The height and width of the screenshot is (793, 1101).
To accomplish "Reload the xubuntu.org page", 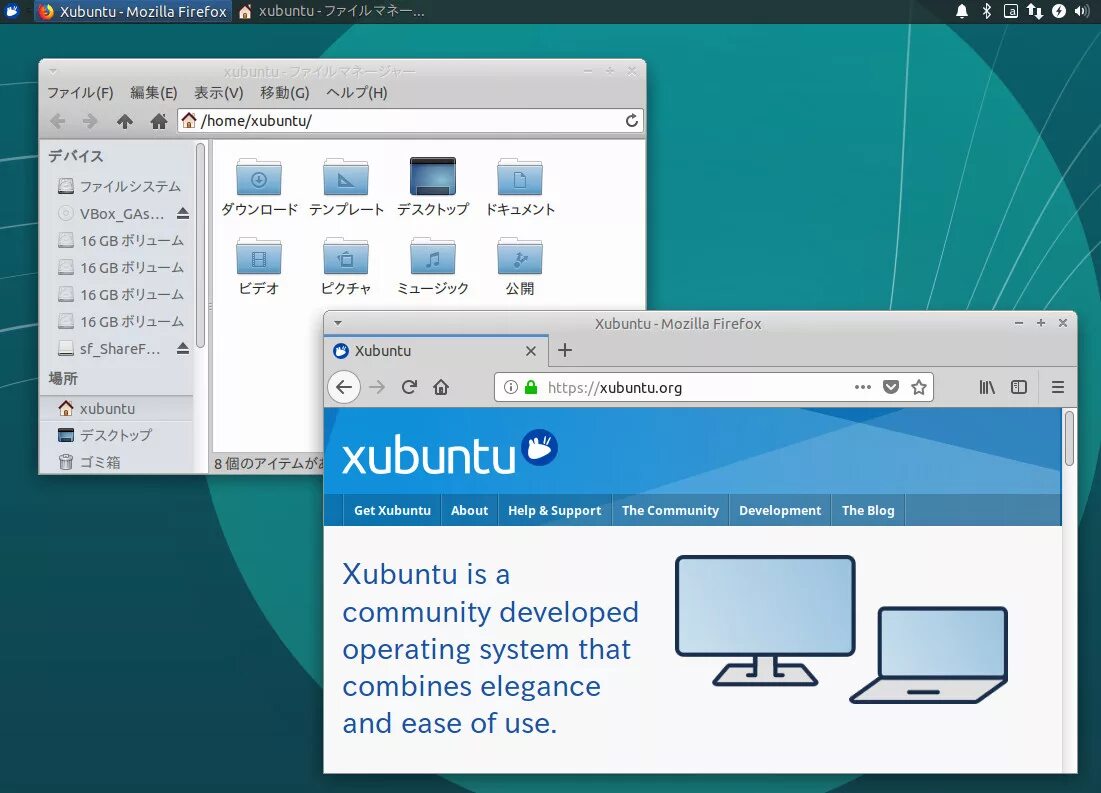I will [x=409, y=387].
